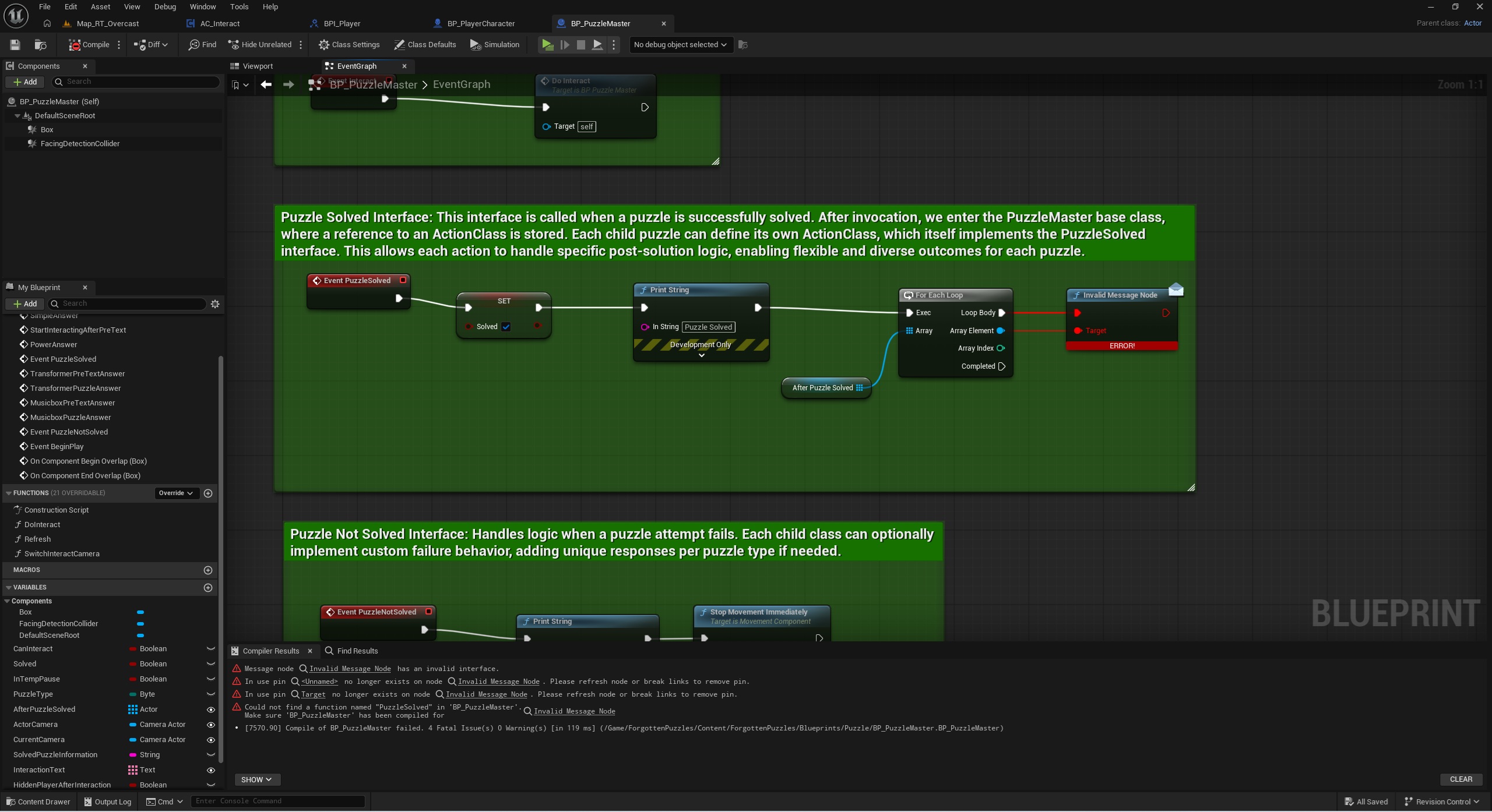Image resolution: width=1492 pixels, height=812 pixels.
Task: Click the My Blueprint settings gear
Action: 215,304
